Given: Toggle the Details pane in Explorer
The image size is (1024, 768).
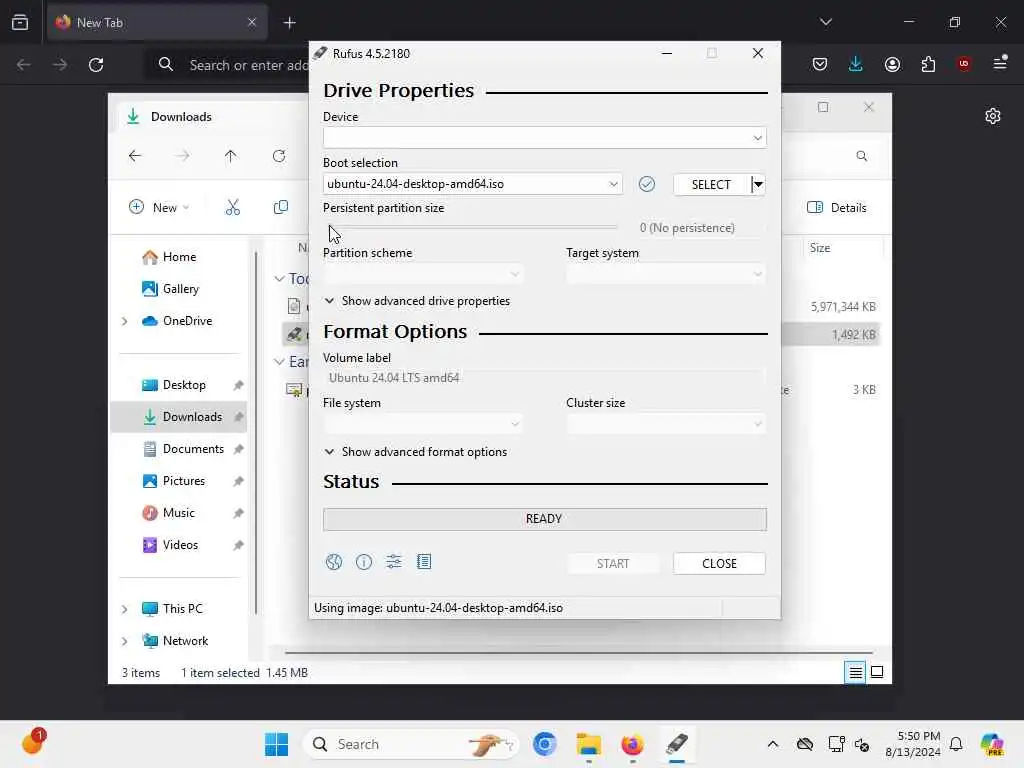Looking at the screenshot, I should point(837,208).
